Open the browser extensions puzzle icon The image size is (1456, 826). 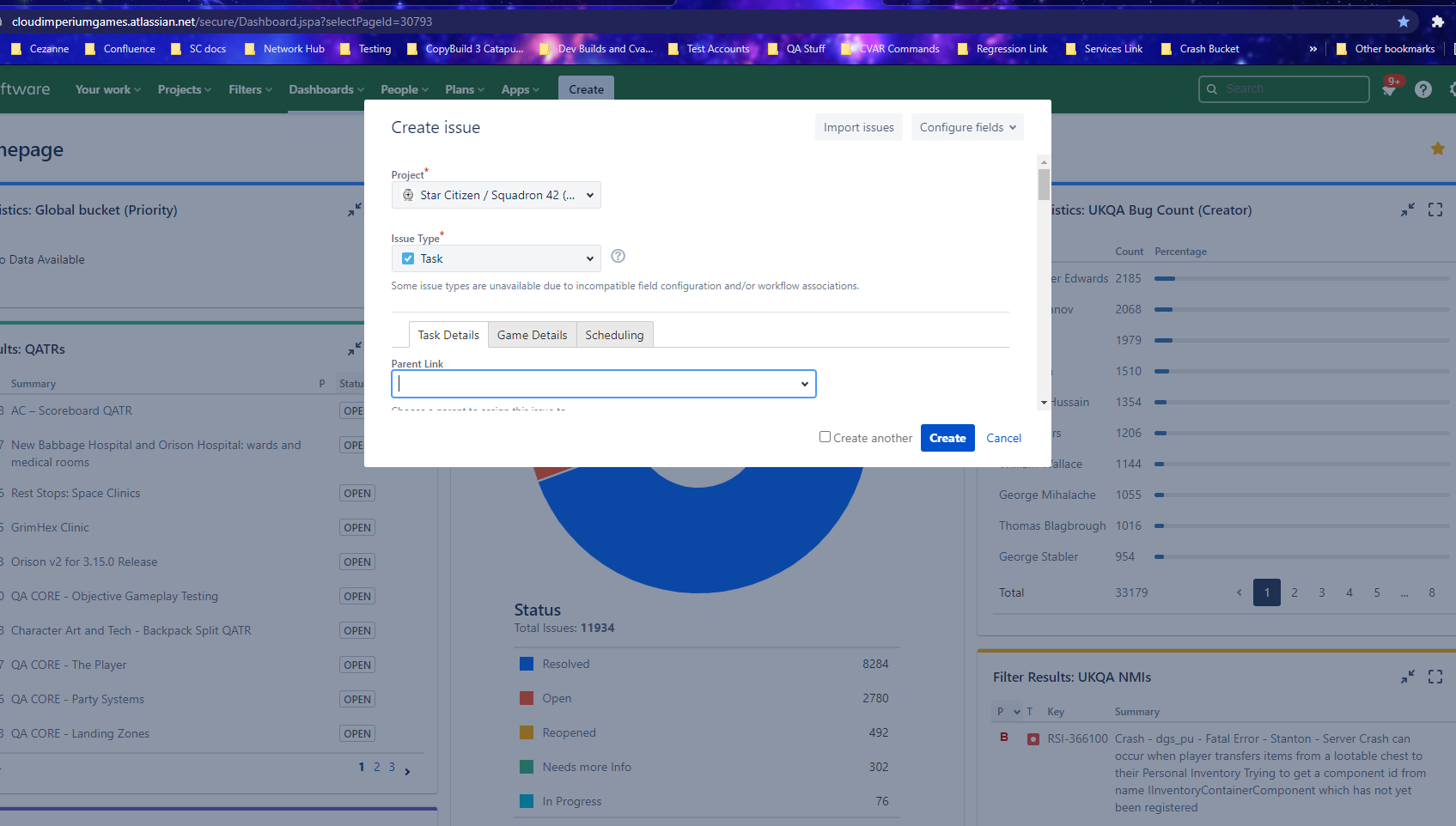coord(1438,21)
